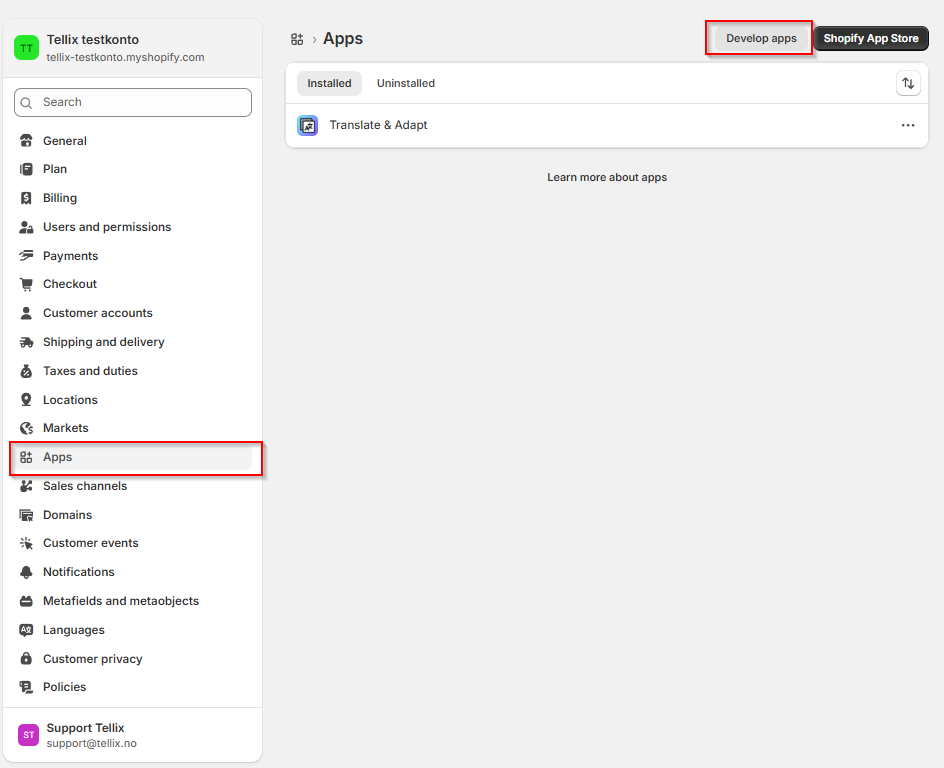Follow the Learn more about apps link
This screenshot has width=944, height=768.
(x=607, y=178)
